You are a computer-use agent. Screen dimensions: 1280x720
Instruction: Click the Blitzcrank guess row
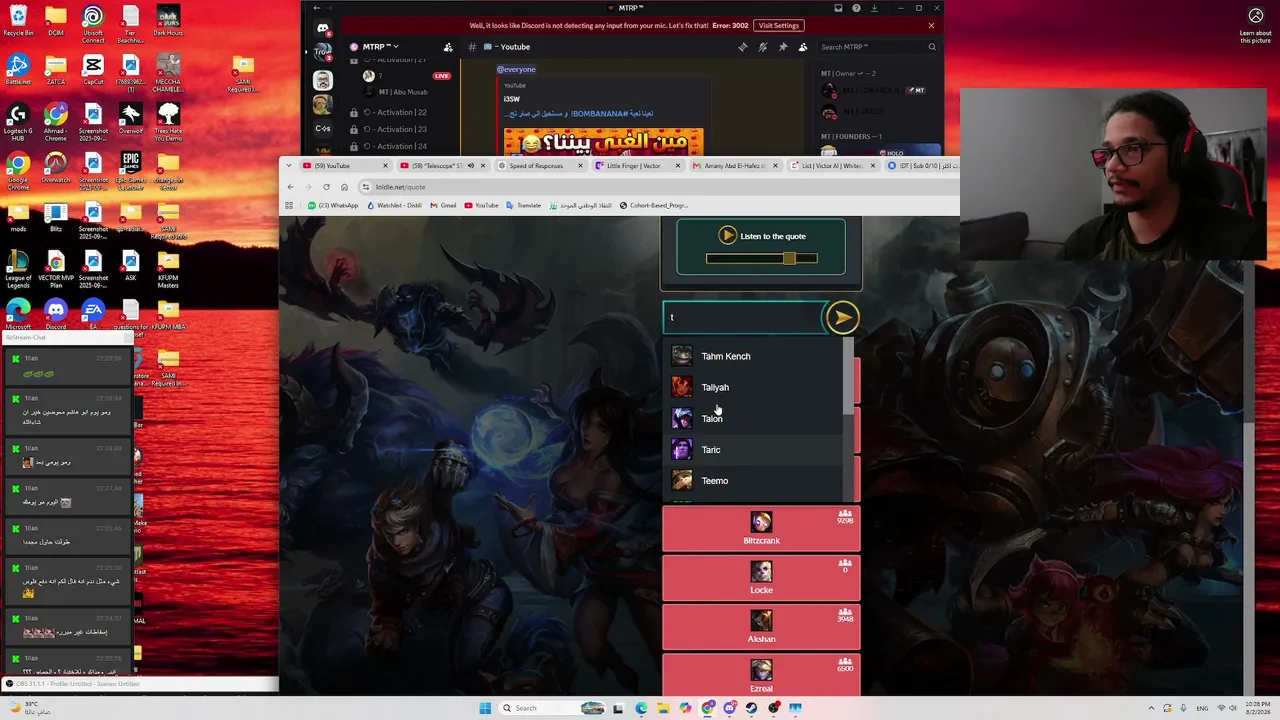pyautogui.click(x=761, y=529)
